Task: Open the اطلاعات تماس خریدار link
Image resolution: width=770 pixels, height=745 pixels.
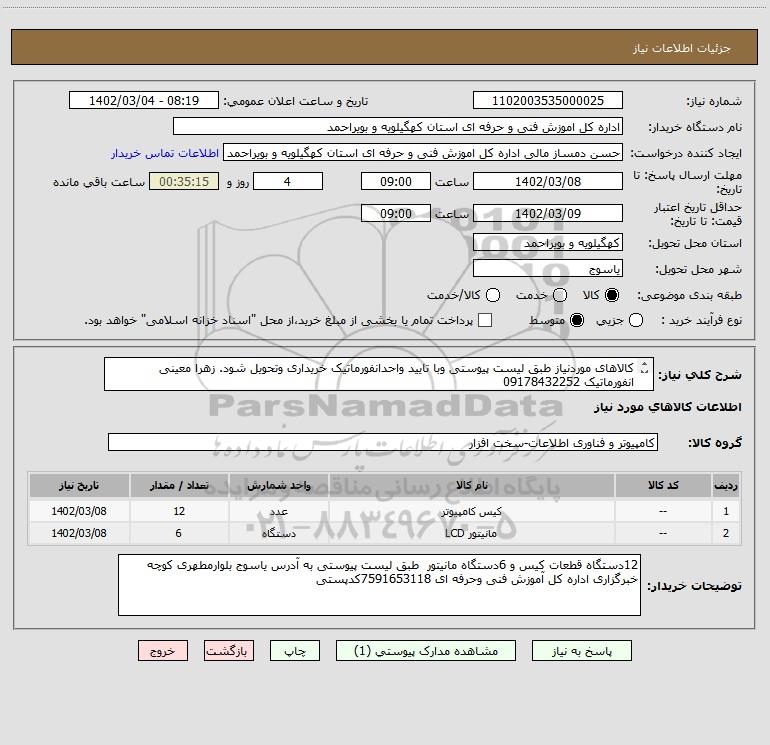Action: (165, 153)
